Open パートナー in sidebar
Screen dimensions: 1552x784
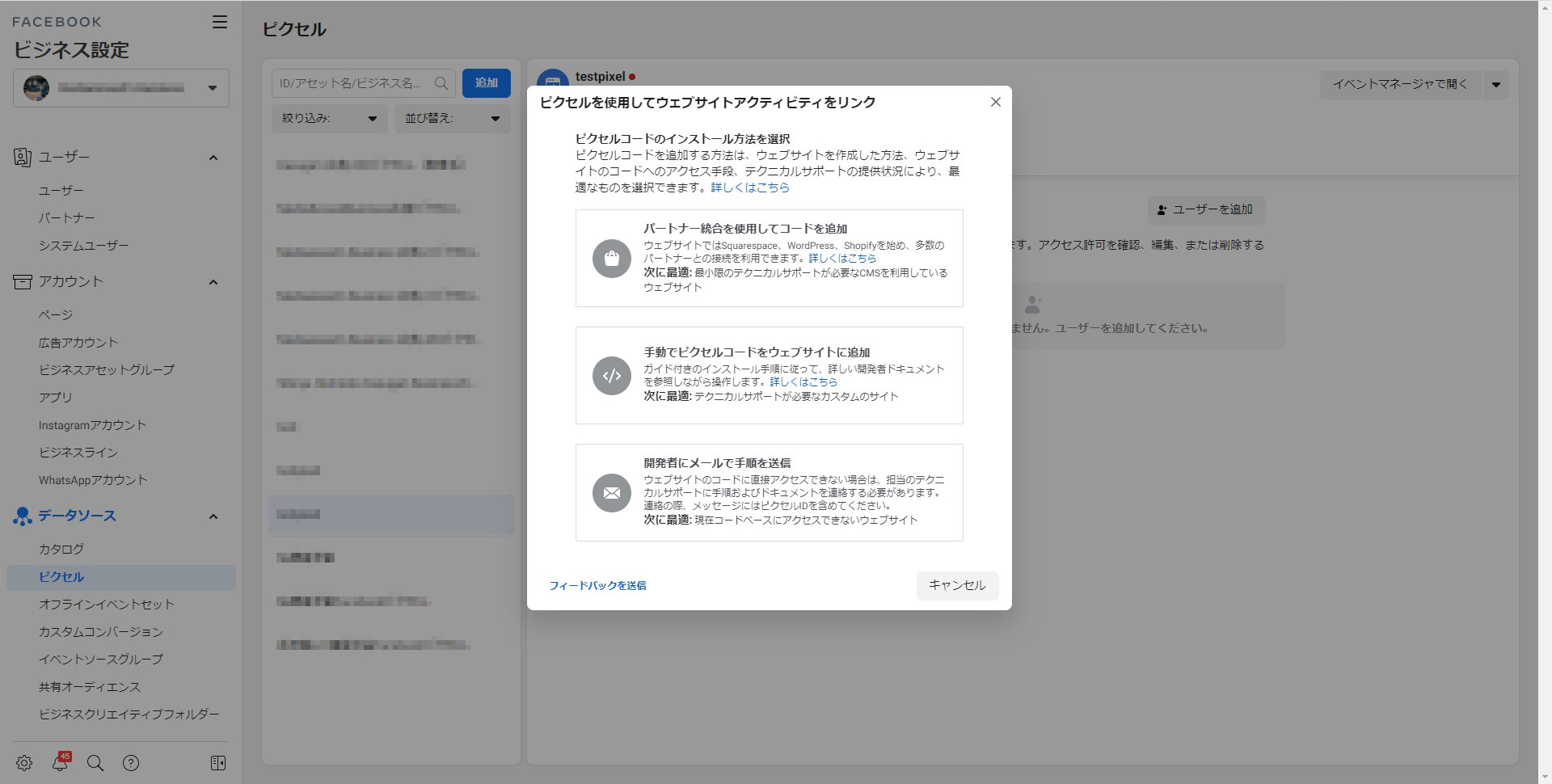pos(67,218)
